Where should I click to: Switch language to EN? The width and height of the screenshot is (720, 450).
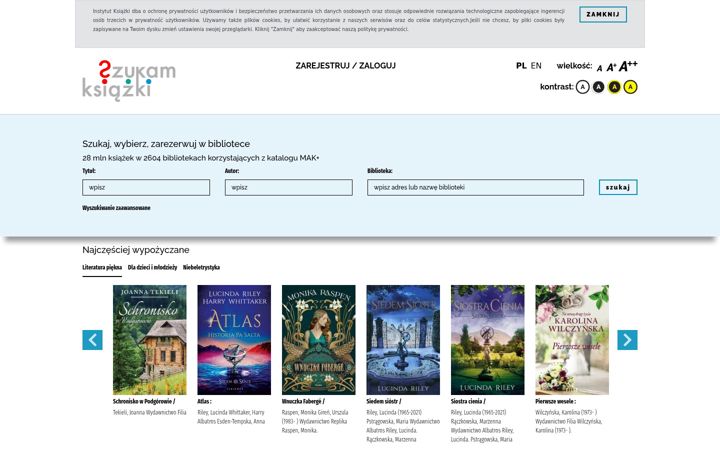click(536, 66)
